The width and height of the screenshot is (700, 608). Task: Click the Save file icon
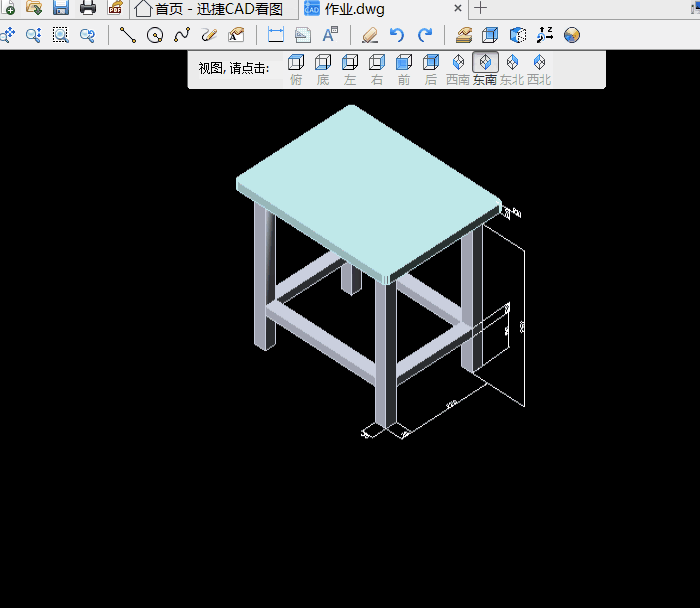pyautogui.click(x=61, y=9)
